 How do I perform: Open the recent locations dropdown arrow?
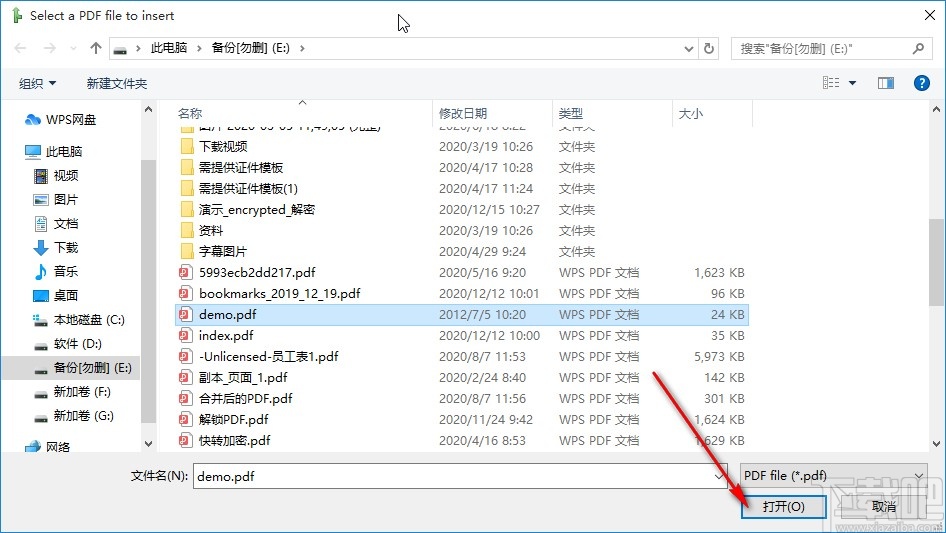coord(73,48)
